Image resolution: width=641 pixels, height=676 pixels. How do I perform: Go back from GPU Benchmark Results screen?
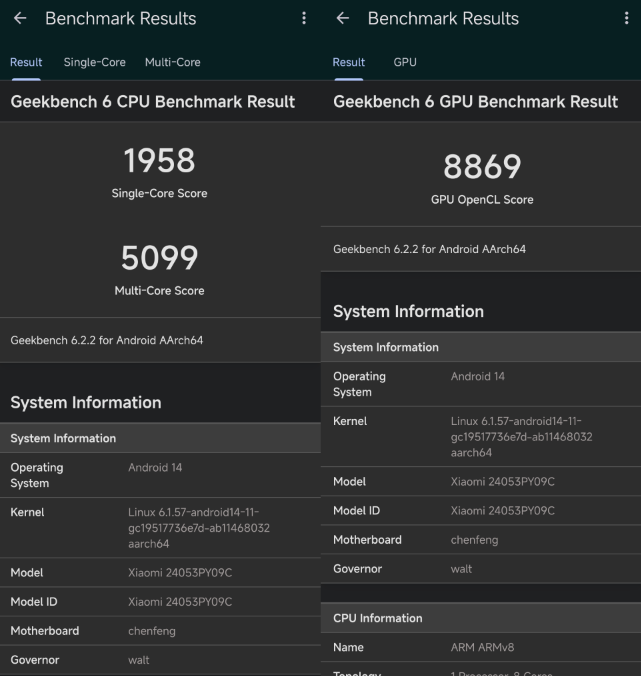tap(342, 18)
